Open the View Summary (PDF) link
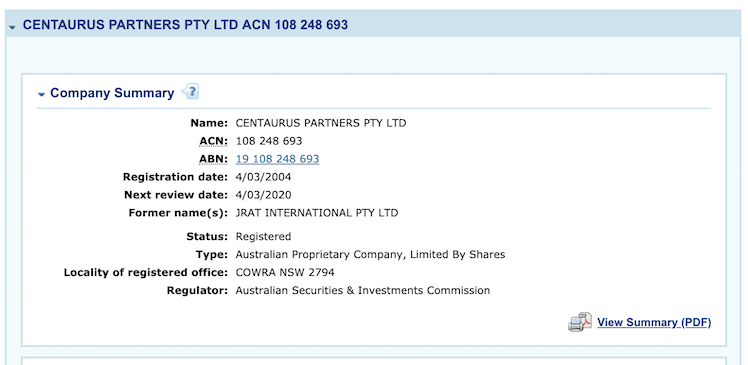Image resolution: width=748 pixels, height=365 pixels. coord(654,323)
